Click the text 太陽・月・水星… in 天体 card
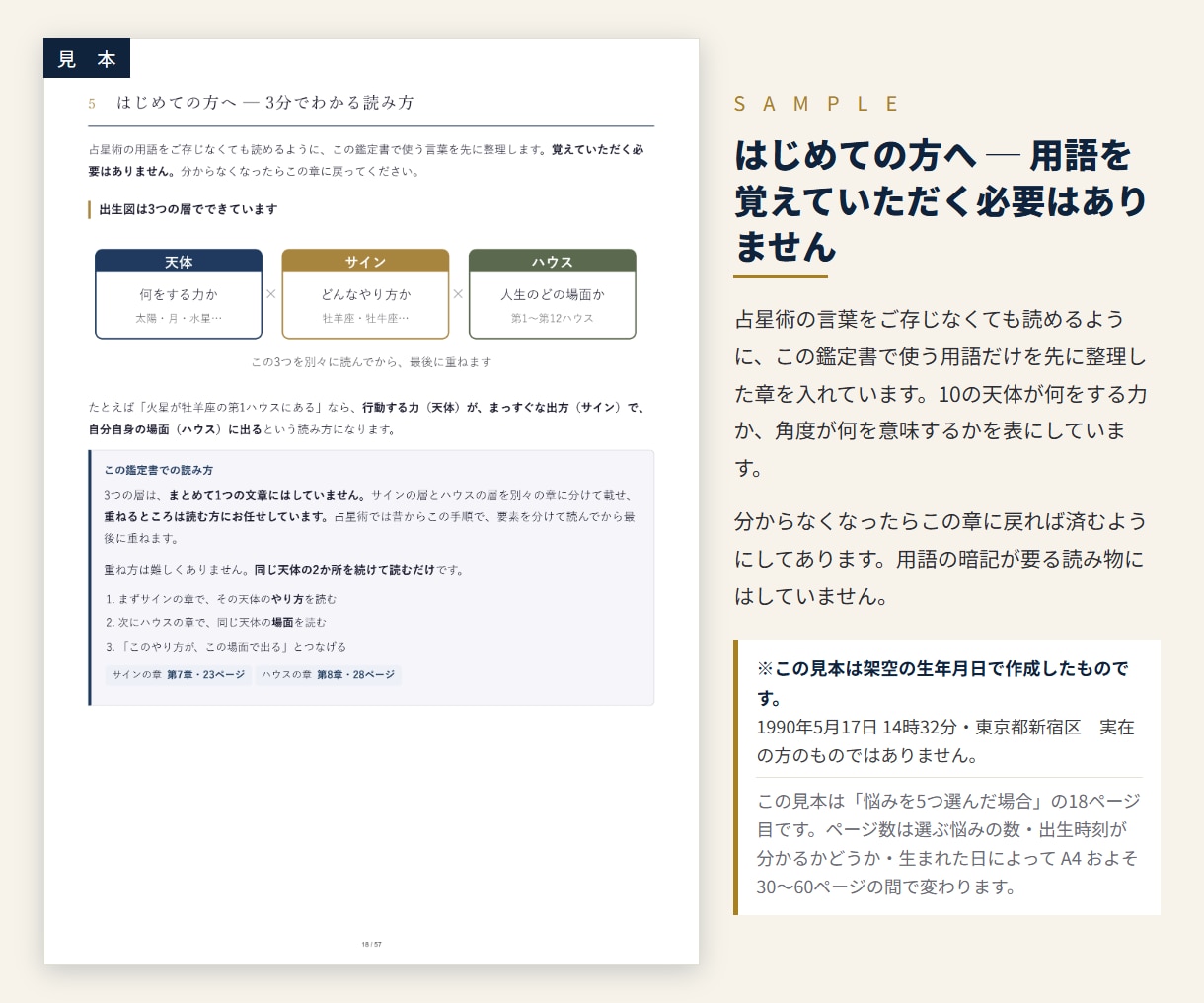The width and height of the screenshot is (1204, 1003). 179,319
